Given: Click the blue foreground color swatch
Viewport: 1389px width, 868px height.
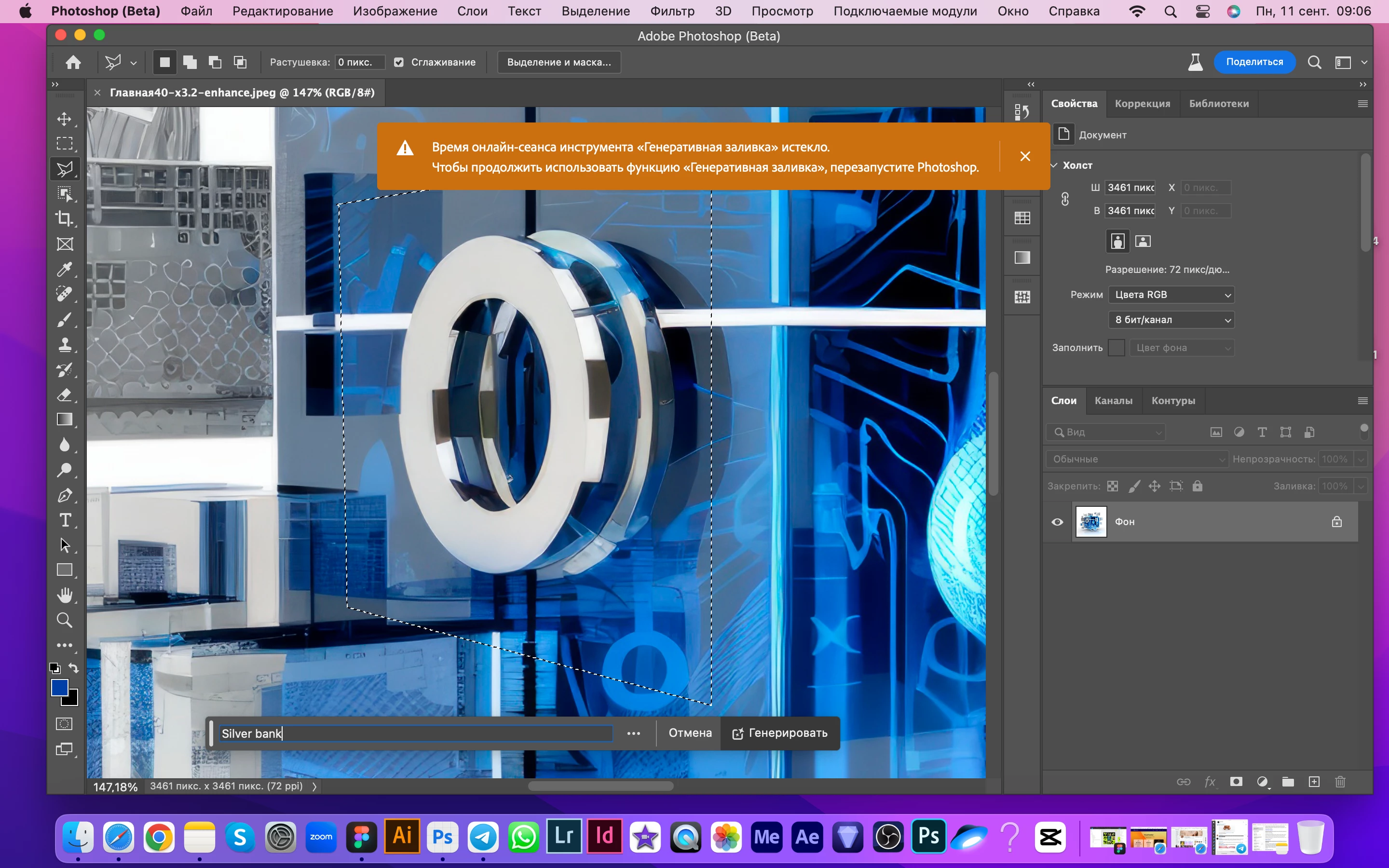Looking at the screenshot, I should pyautogui.click(x=59, y=687).
